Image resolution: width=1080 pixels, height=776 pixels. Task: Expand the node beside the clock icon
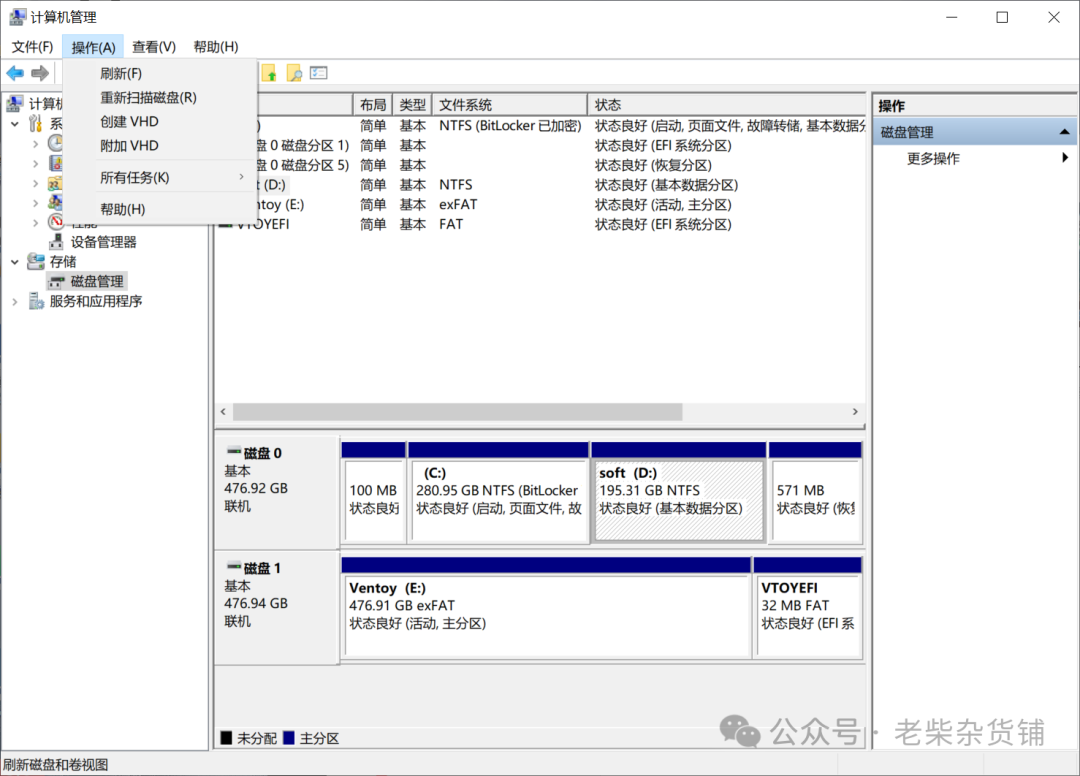pyautogui.click(x=36, y=144)
